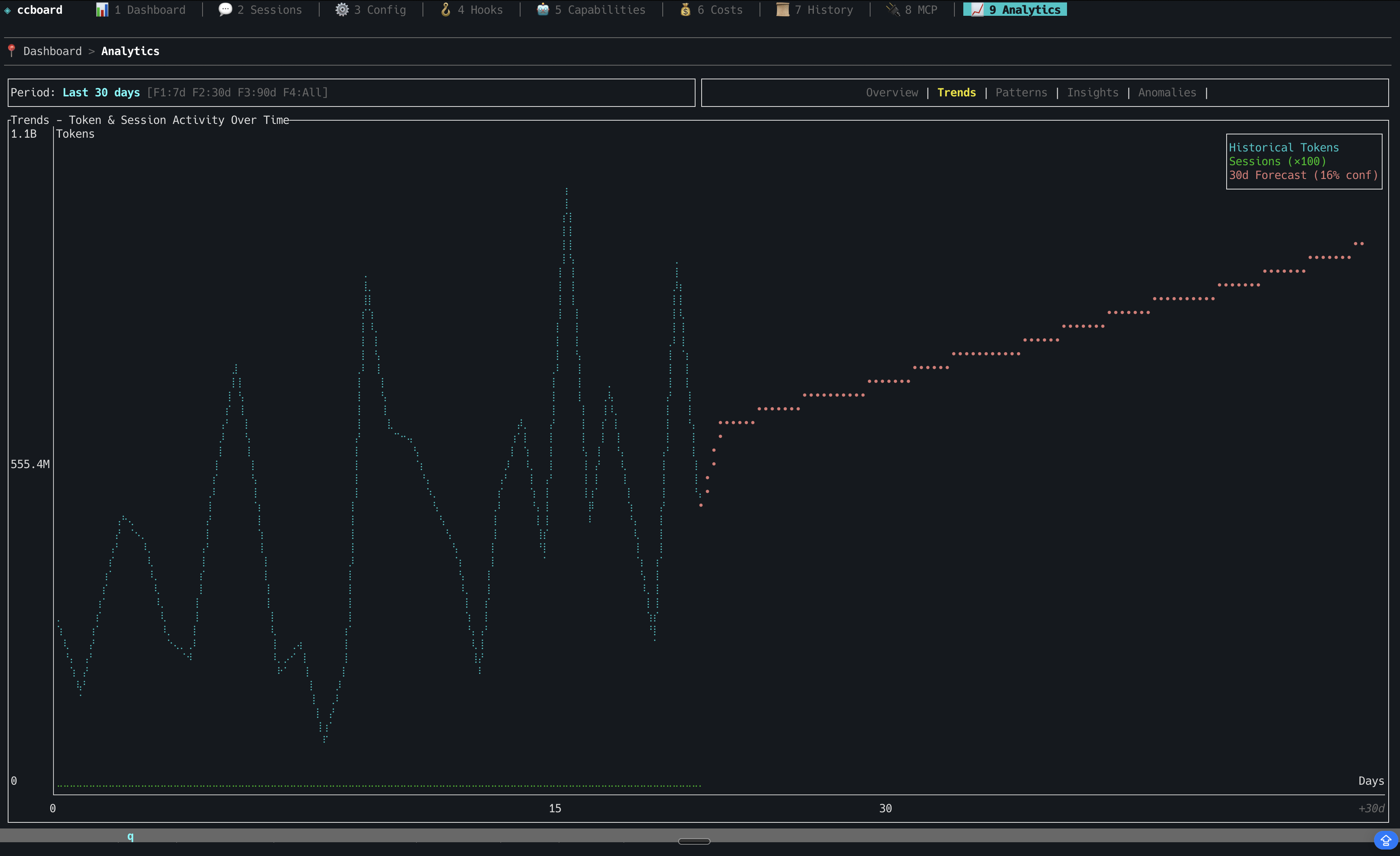
Task: Switch to the Insights tab
Action: tap(1093, 92)
